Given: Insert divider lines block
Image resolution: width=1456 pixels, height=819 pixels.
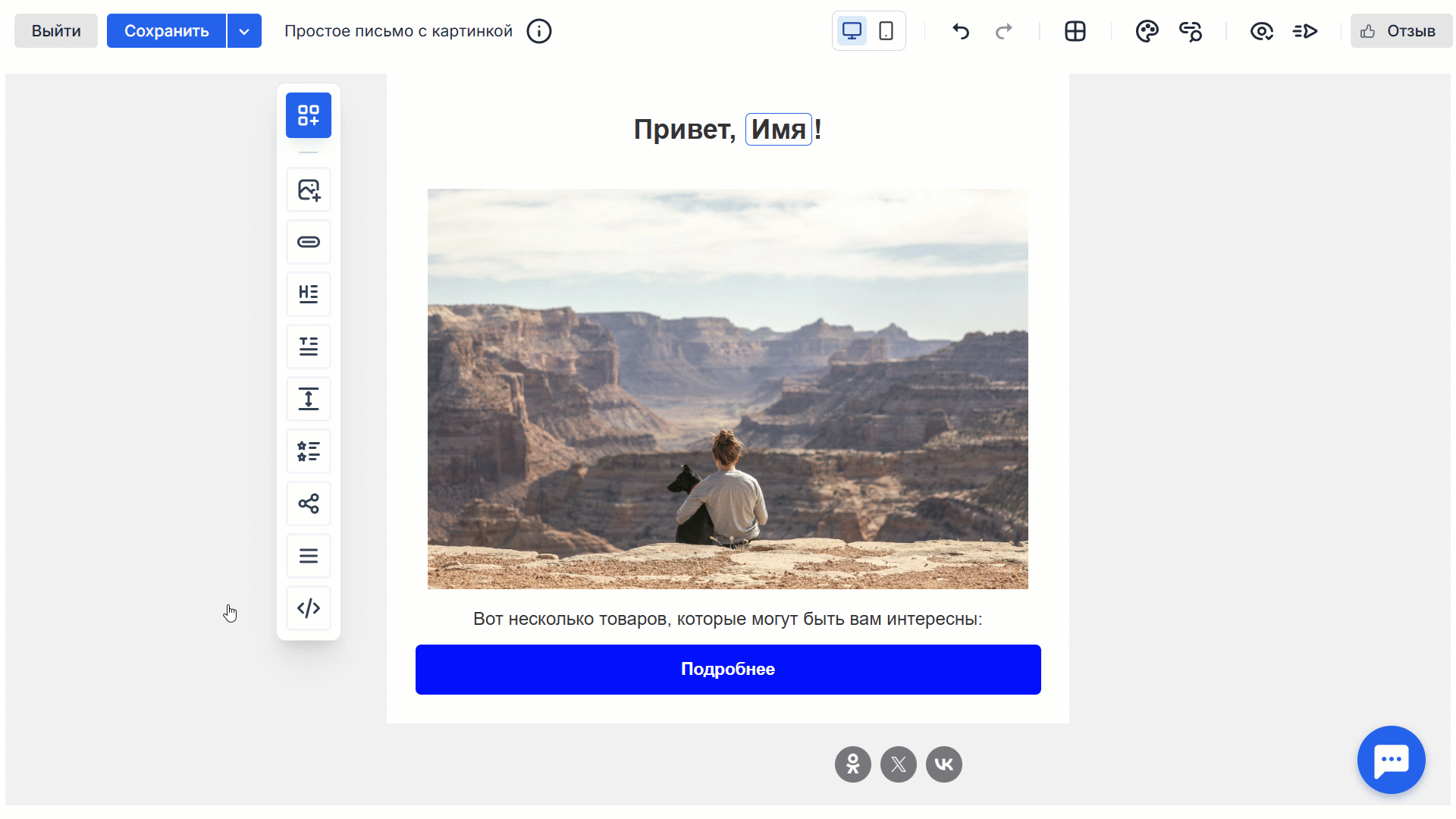Looking at the screenshot, I should (308, 556).
